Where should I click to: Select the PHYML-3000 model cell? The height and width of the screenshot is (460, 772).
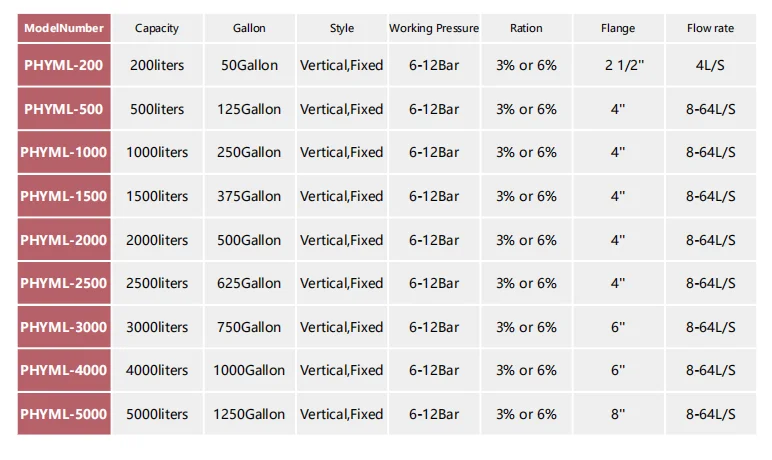(x=64, y=327)
